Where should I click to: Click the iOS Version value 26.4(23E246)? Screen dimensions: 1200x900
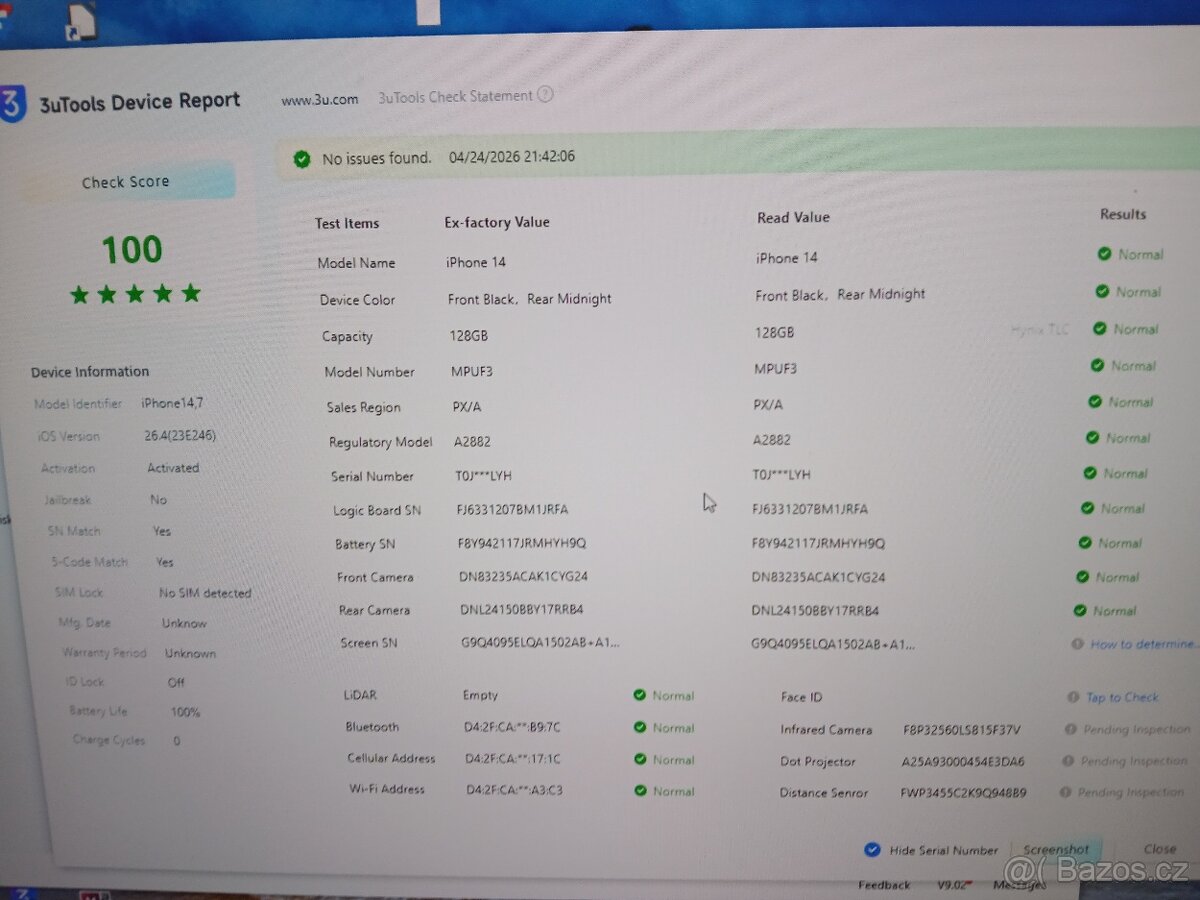click(180, 436)
